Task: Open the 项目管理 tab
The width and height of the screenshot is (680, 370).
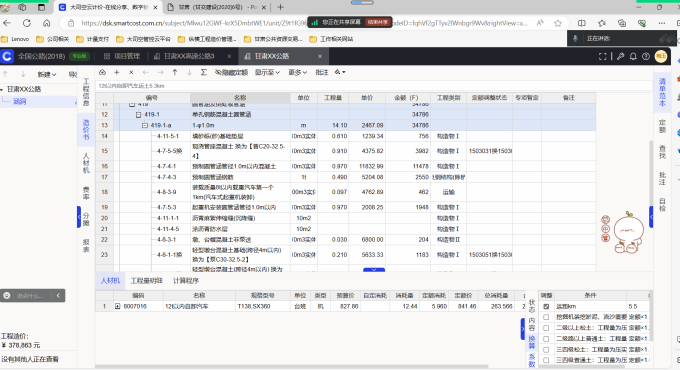Action: (x=122, y=56)
